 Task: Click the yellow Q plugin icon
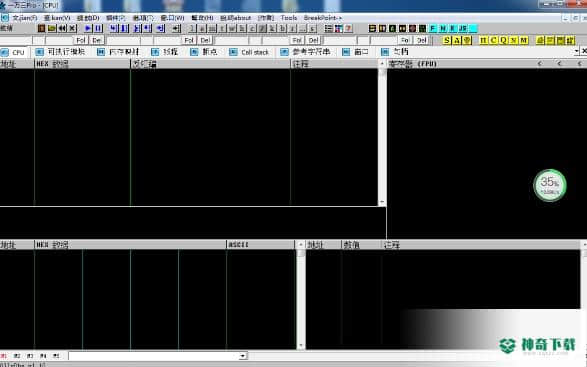[504, 40]
